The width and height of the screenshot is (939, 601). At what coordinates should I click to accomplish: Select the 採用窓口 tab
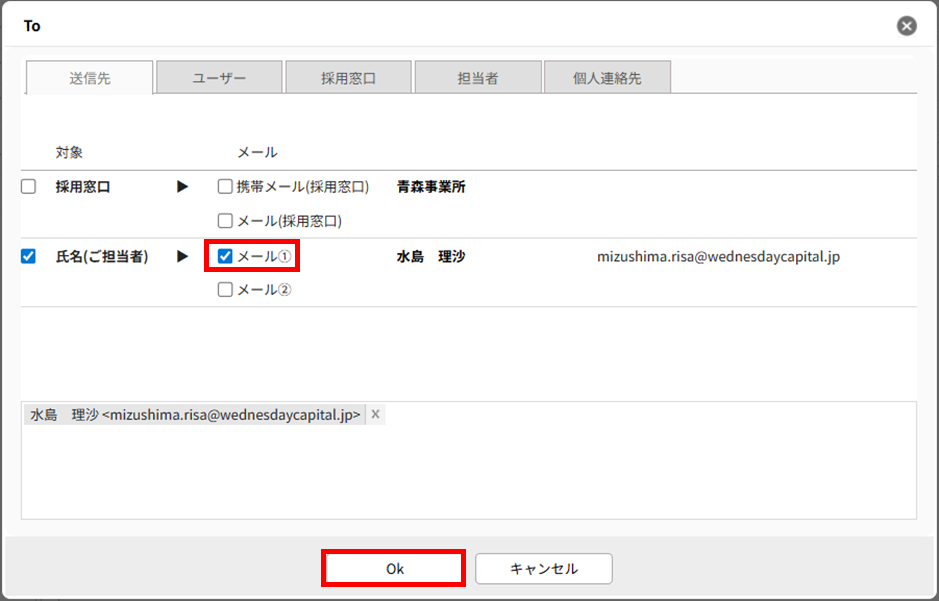348,77
